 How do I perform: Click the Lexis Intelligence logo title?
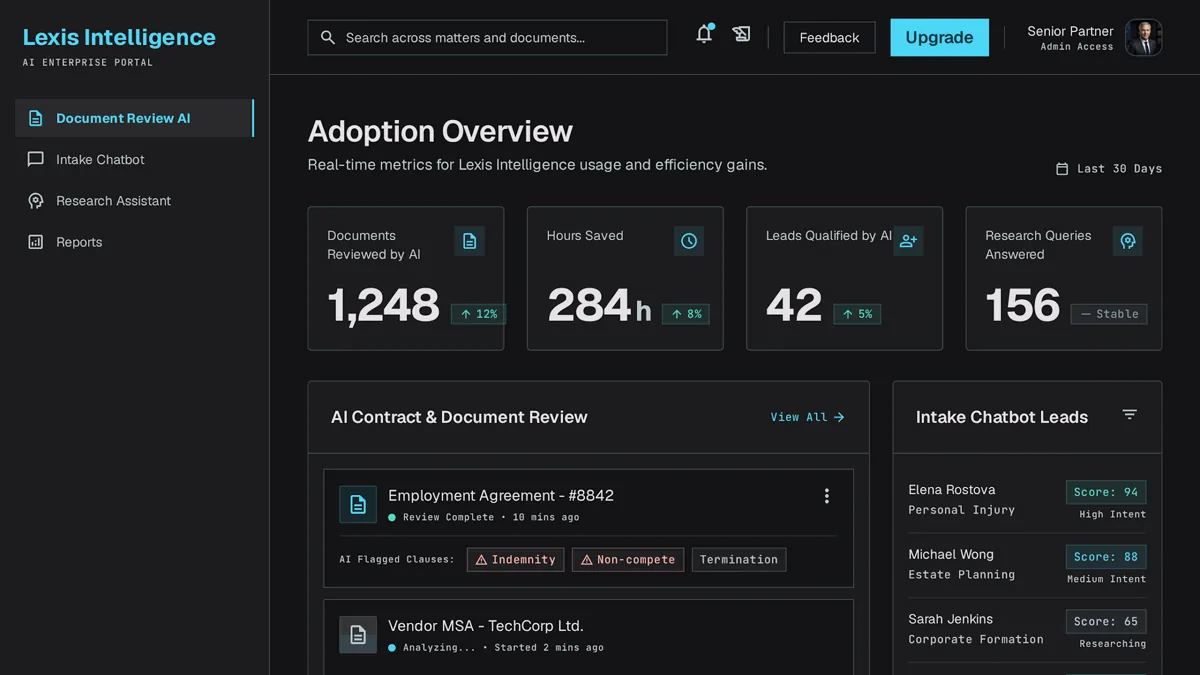(x=119, y=37)
